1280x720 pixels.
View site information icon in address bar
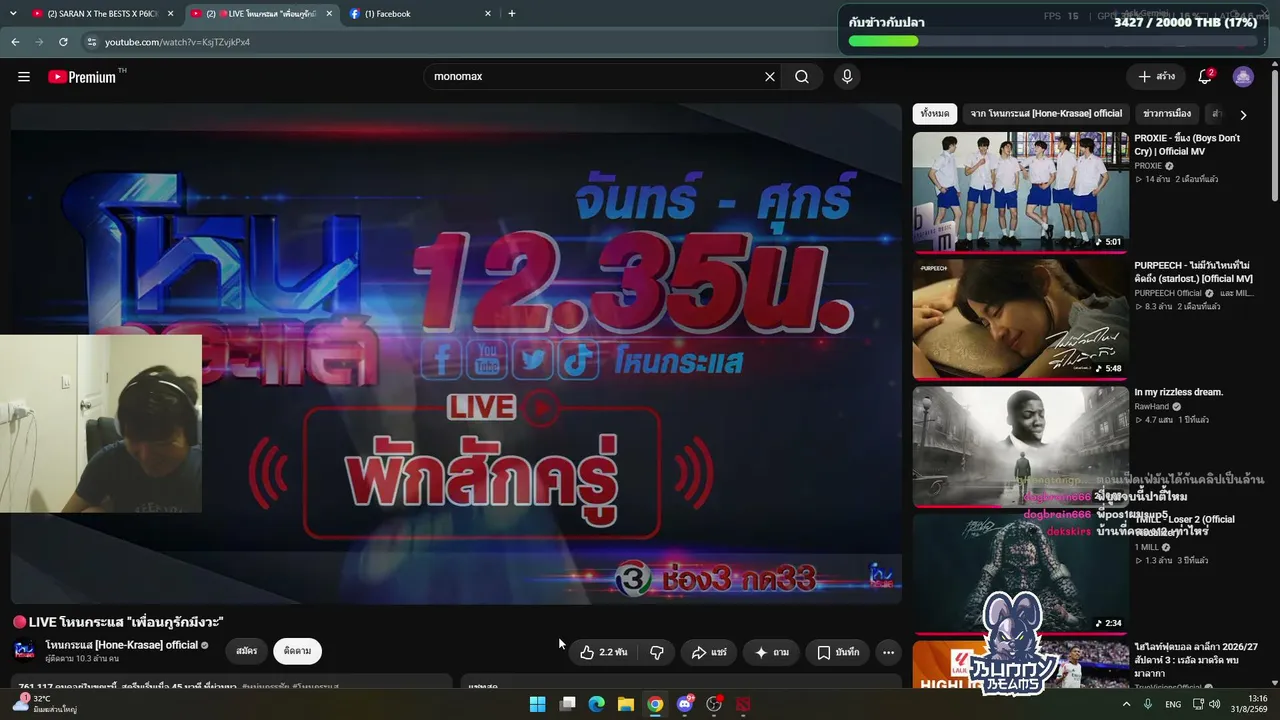pyautogui.click(x=92, y=42)
